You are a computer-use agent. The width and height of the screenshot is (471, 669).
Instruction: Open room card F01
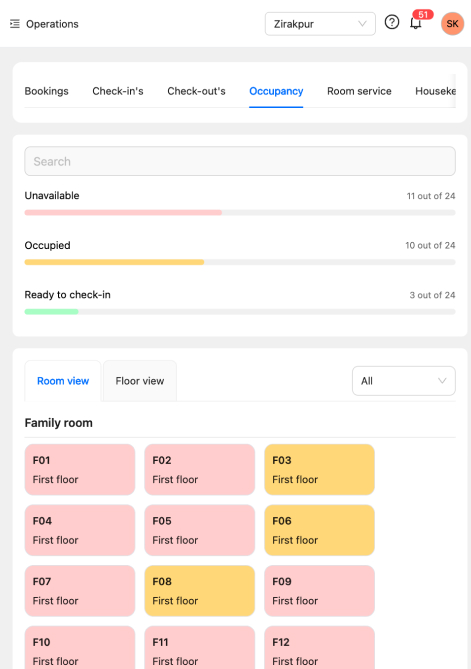click(x=80, y=470)
